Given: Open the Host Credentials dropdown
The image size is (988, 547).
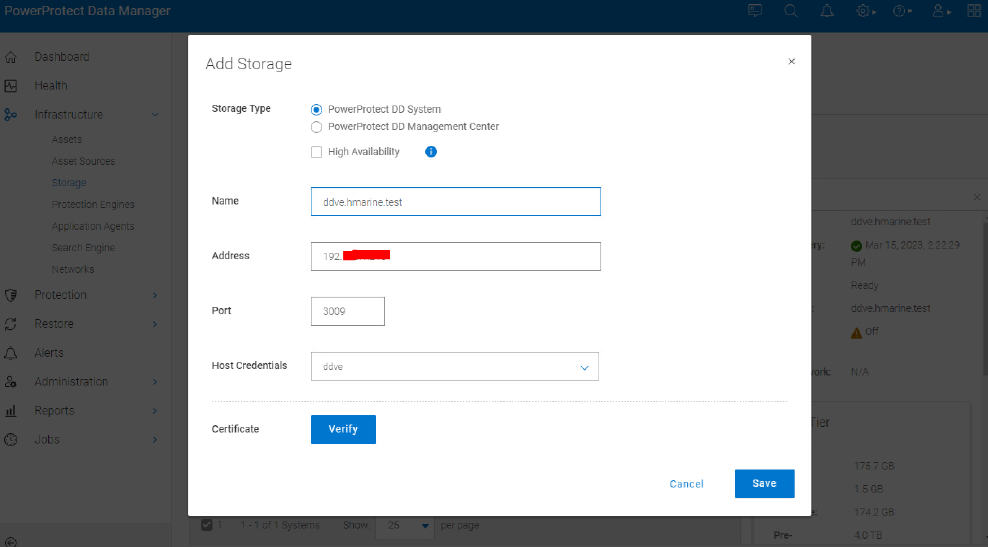Looking at the screenshot, I should (x=455, y=367).
